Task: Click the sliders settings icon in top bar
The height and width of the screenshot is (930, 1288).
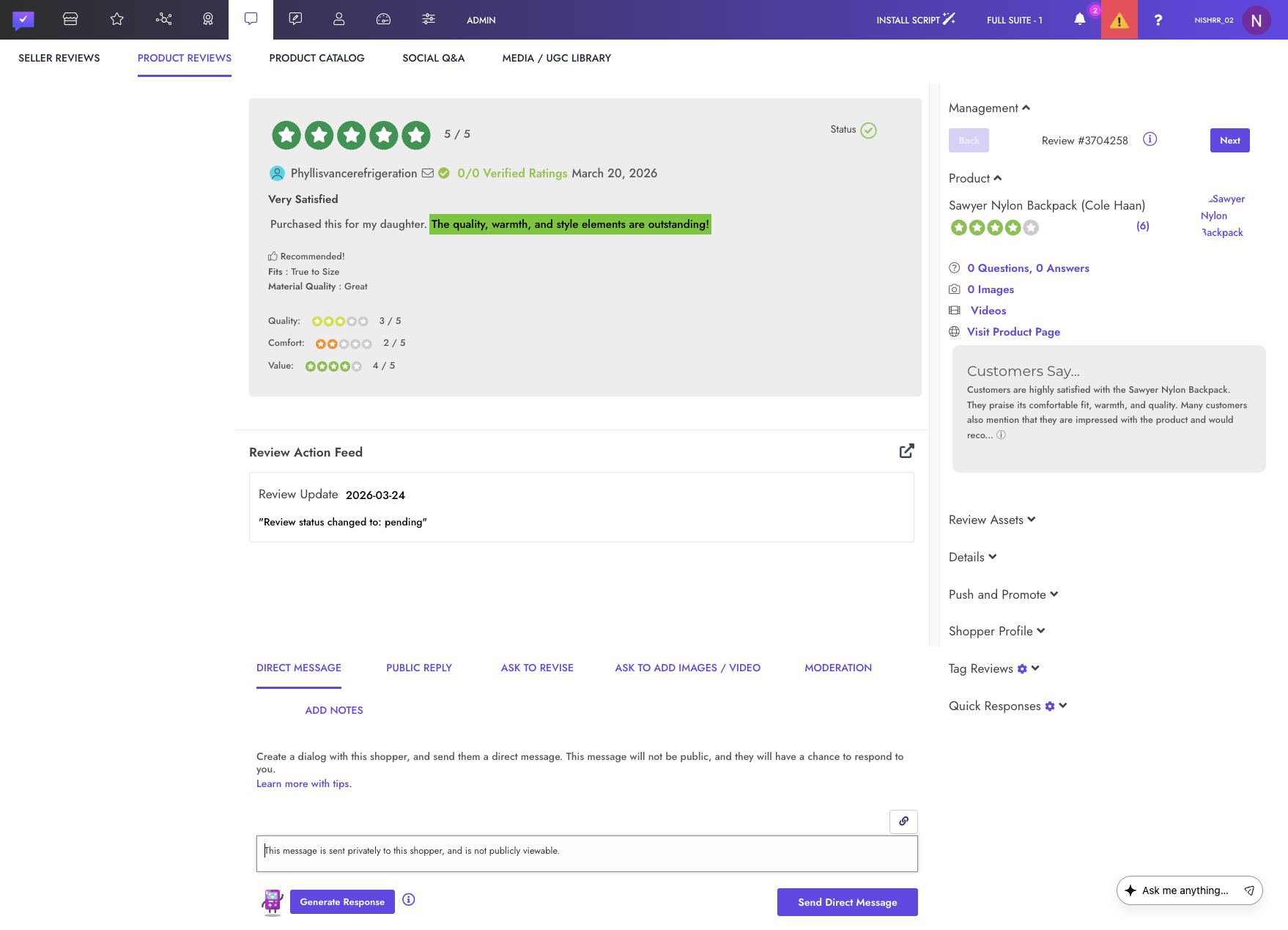Action: (x=429, y=19)
